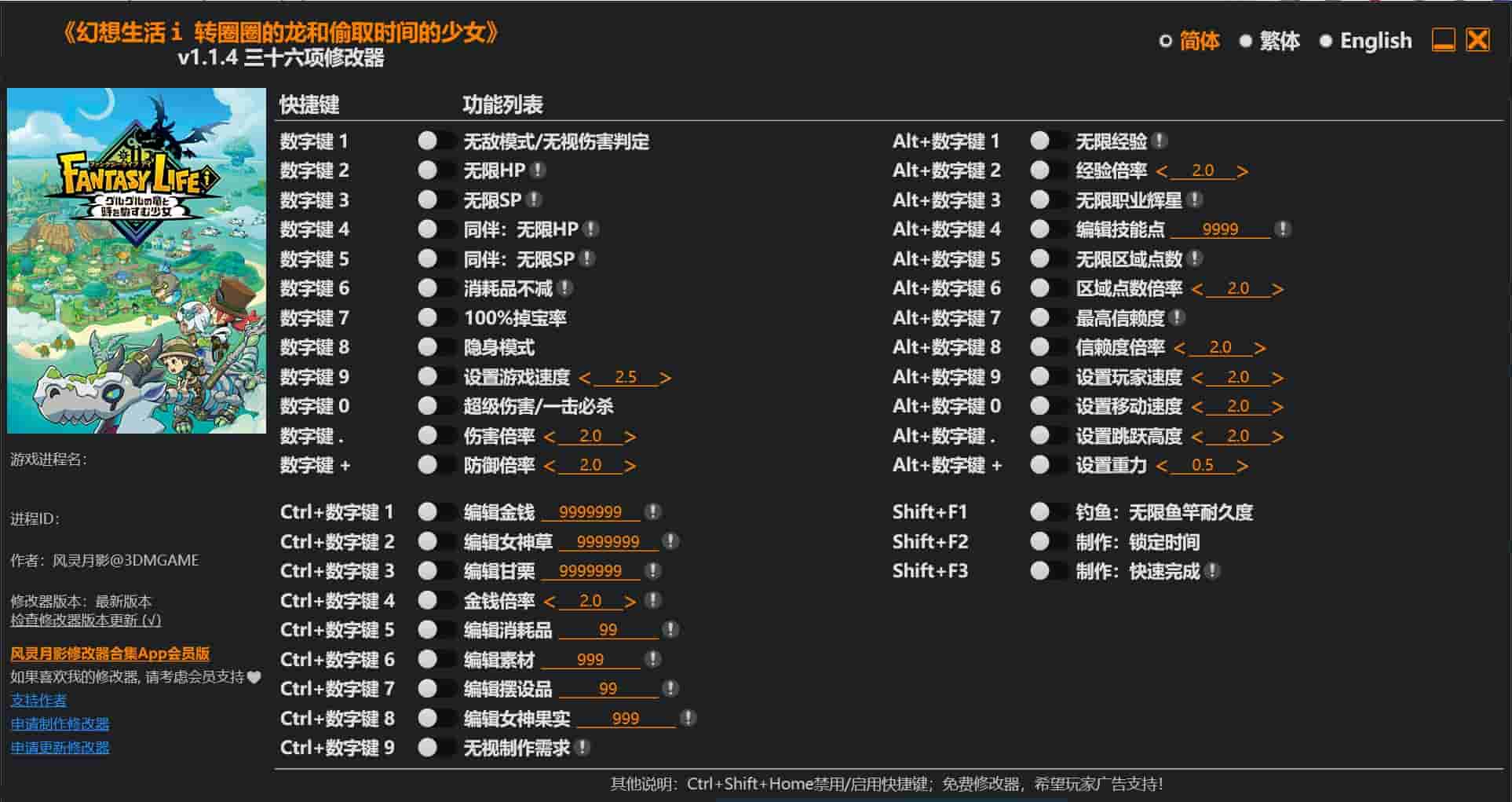Click the info icon beside 编辑技能点
The height and width of the screenshot is (802, 1512).
[x=1283, y=229]
